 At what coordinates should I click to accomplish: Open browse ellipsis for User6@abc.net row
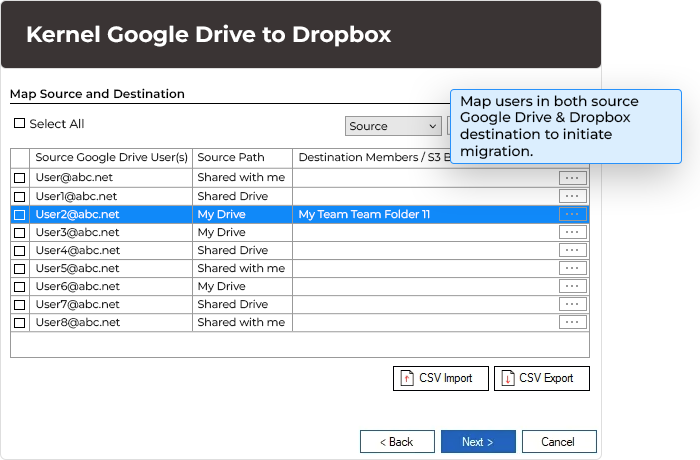[572, 286]
